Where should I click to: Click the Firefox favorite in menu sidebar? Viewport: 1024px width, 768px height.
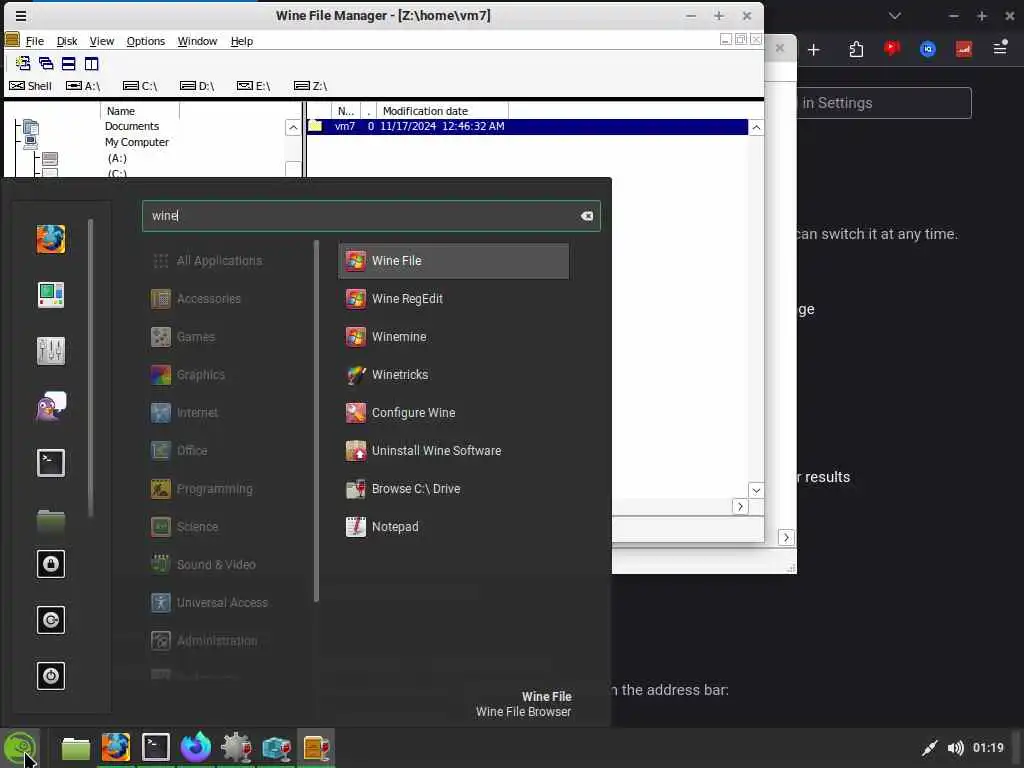point(51,239)
